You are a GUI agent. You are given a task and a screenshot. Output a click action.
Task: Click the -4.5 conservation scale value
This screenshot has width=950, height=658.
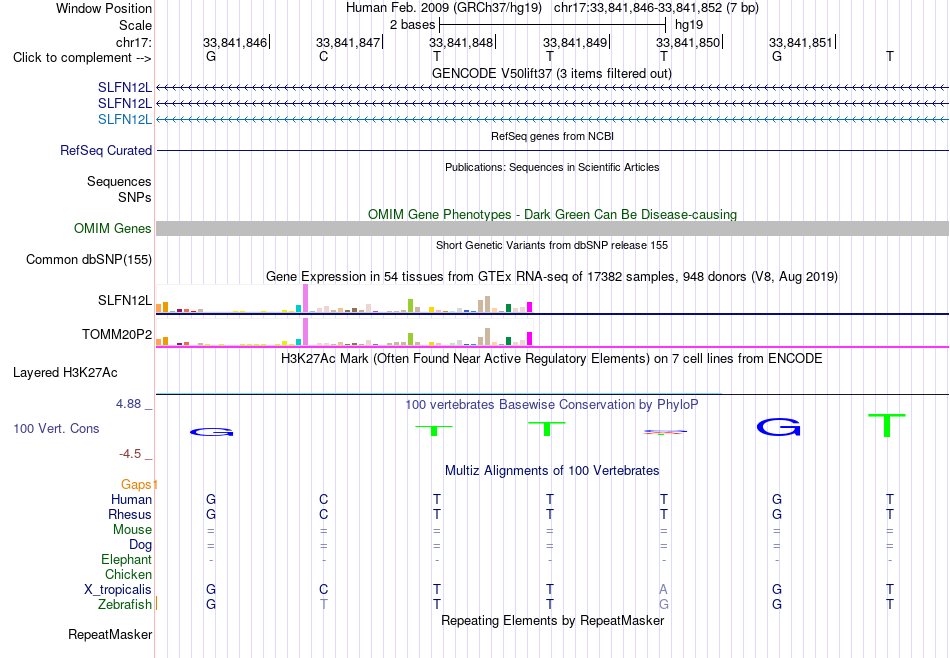(x=130, y=454)
